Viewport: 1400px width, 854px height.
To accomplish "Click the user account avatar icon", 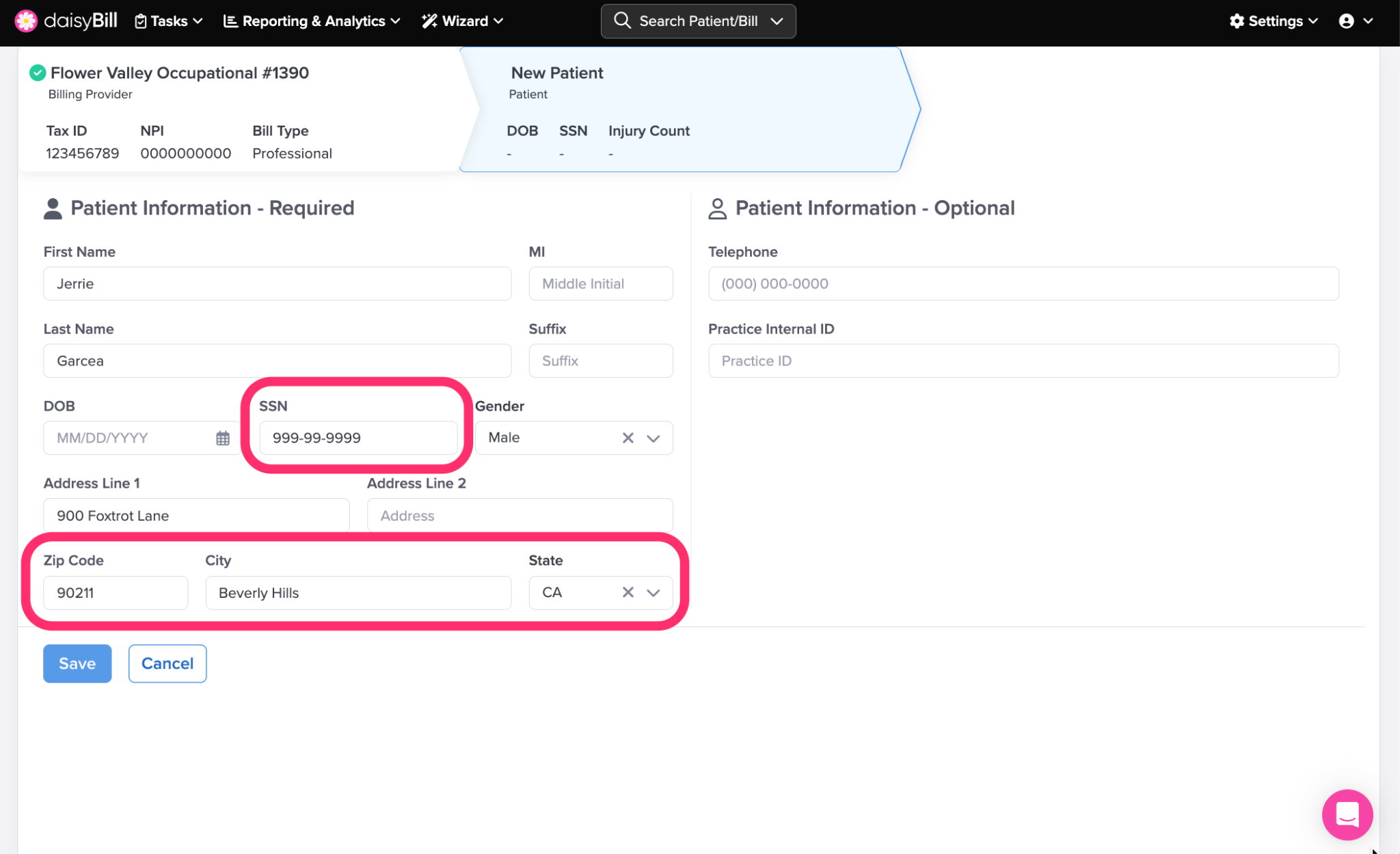I will 1346,21.
